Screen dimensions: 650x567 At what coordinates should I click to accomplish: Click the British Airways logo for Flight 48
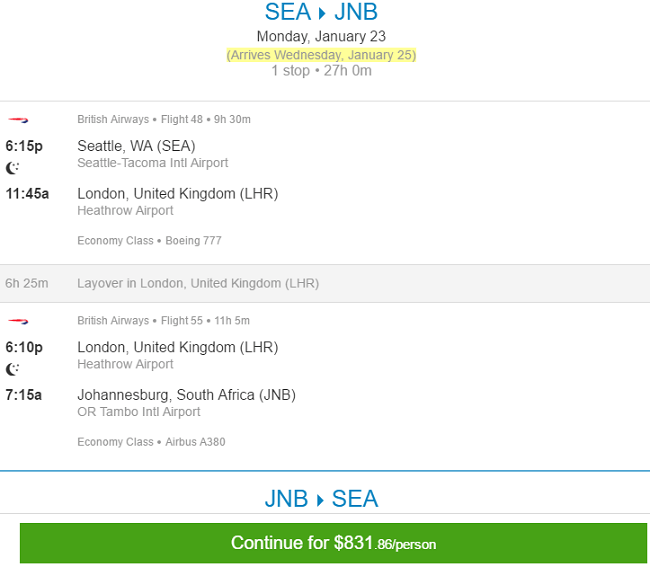(18, 120)
